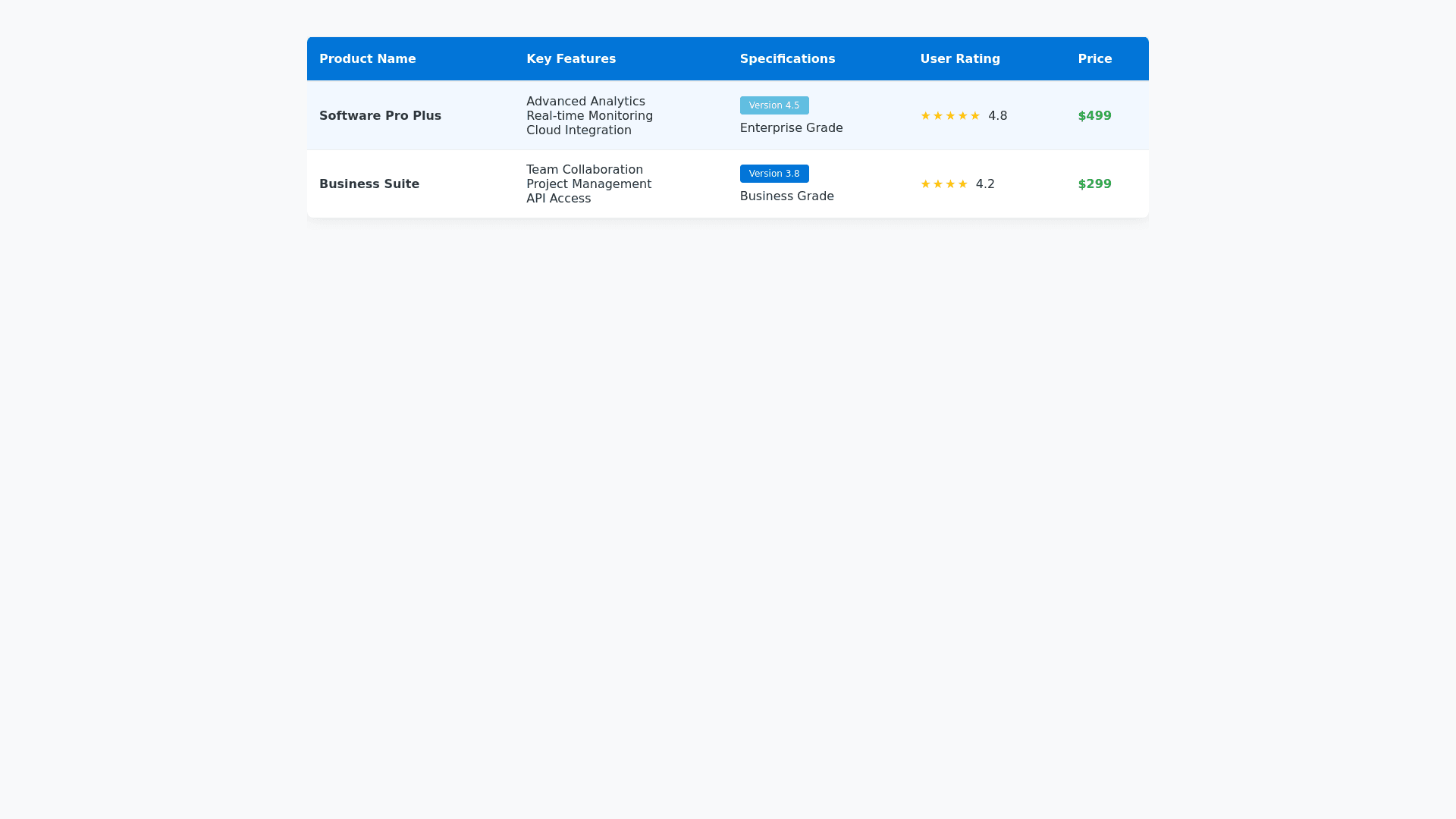The width and height of the screenshot is (1456, 819).
Task: Click the Version 3.8 badge
Action: coord(773,174)
